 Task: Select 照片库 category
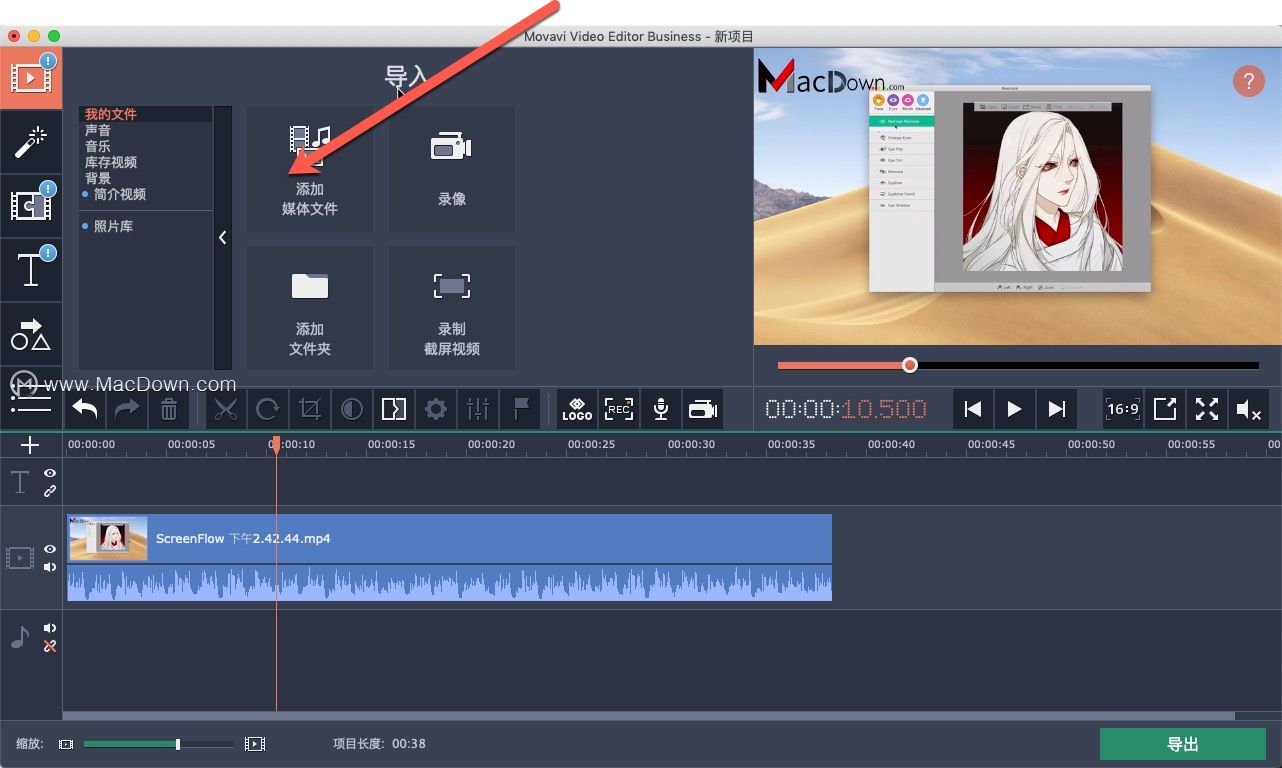[113, 226]
